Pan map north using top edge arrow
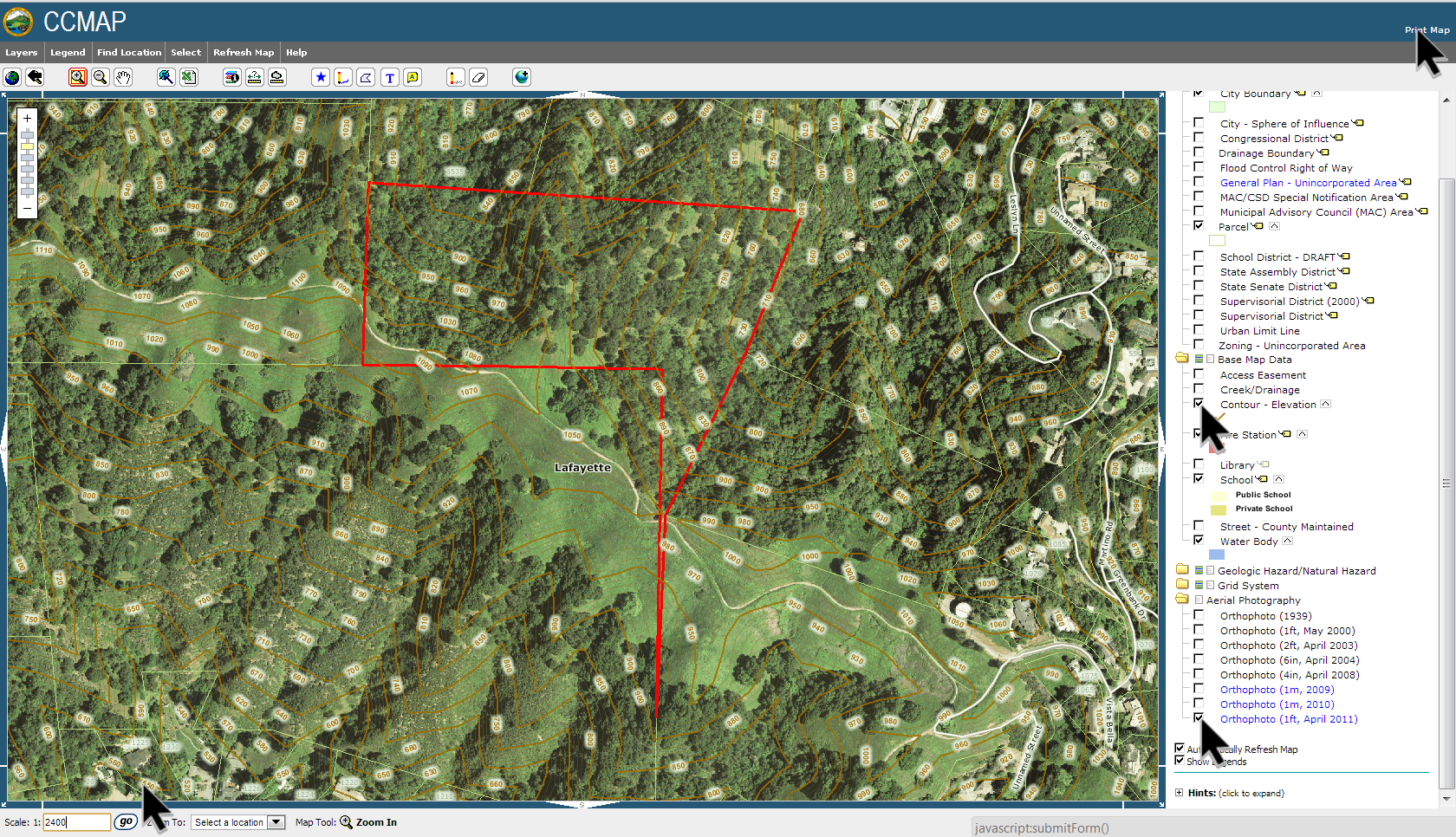 coord(582,94)
